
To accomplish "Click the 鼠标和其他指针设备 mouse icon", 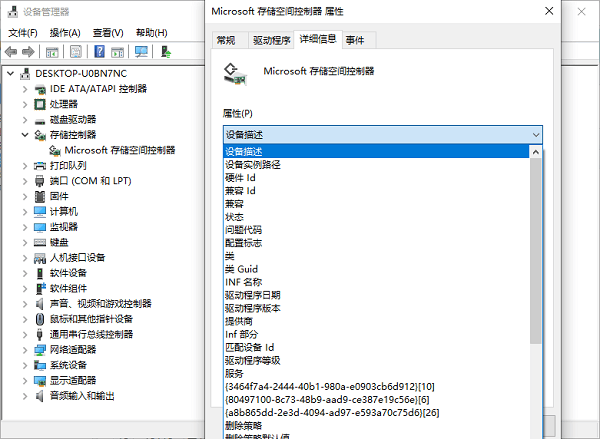I will coord(40,319).
